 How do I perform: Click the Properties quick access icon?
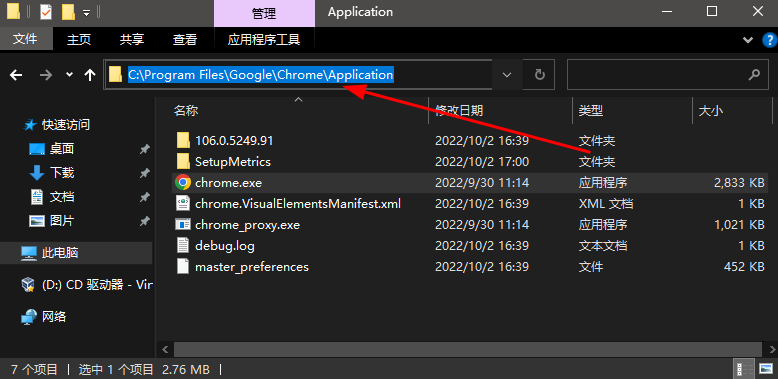coord(45,12)
